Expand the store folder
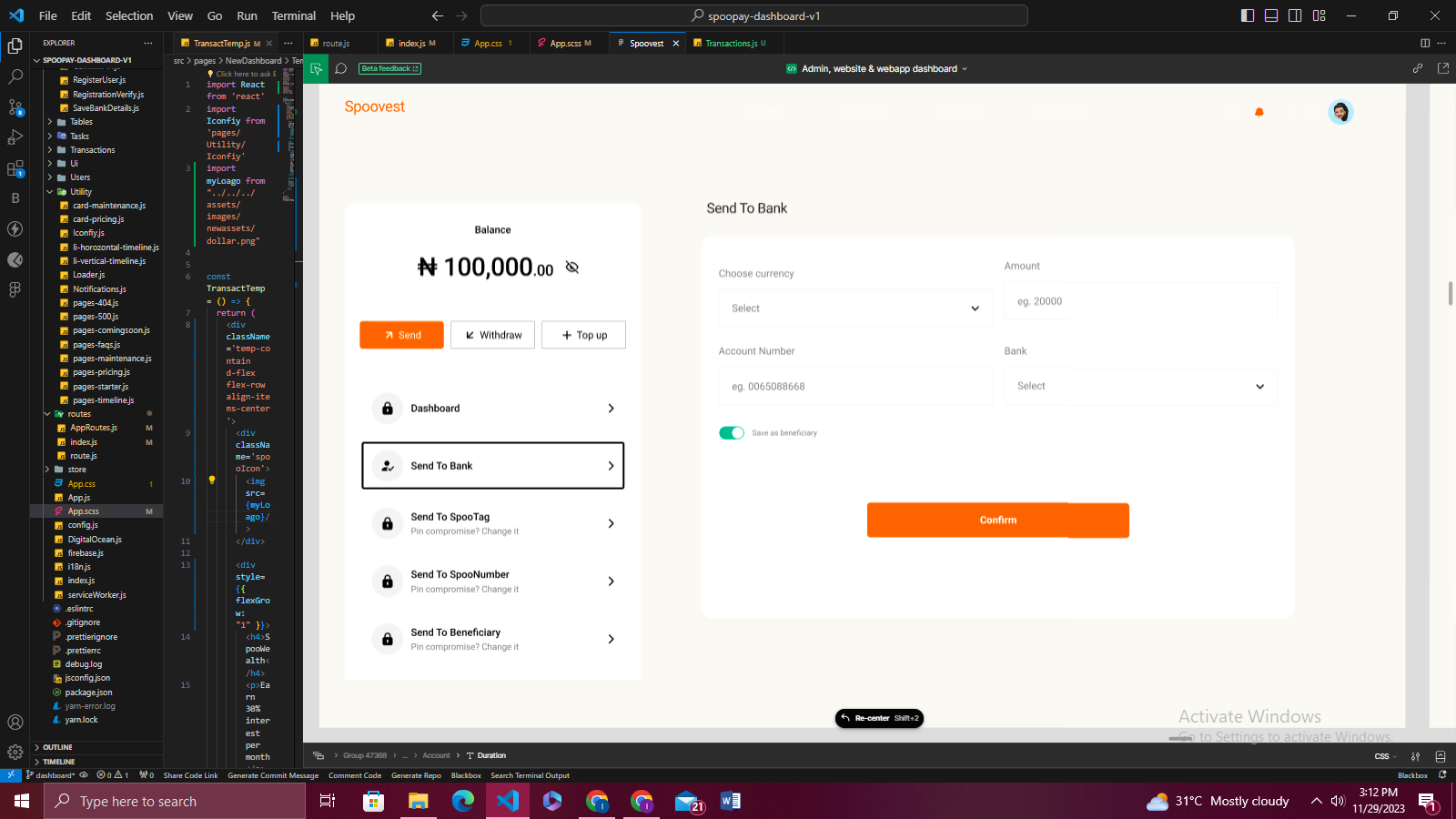This screenshot has width=1456, height=819. click(77, 470)
